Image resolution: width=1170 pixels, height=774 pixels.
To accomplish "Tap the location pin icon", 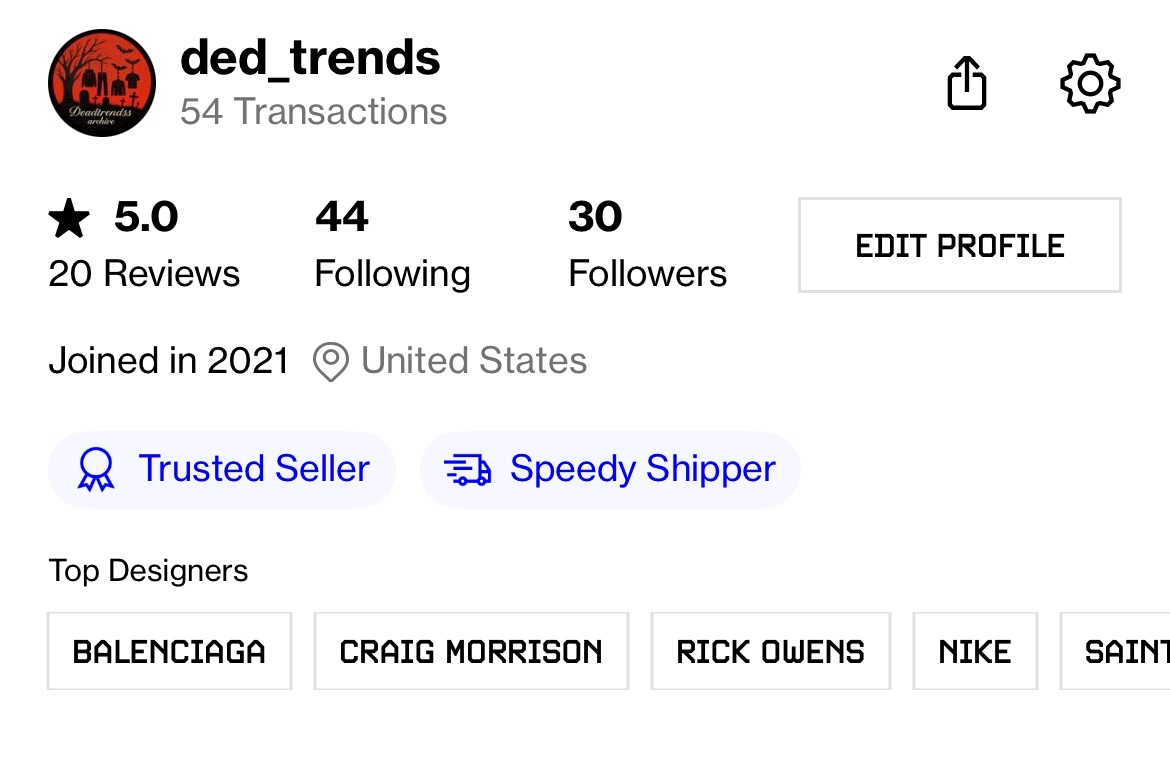I will coord(331,361).
